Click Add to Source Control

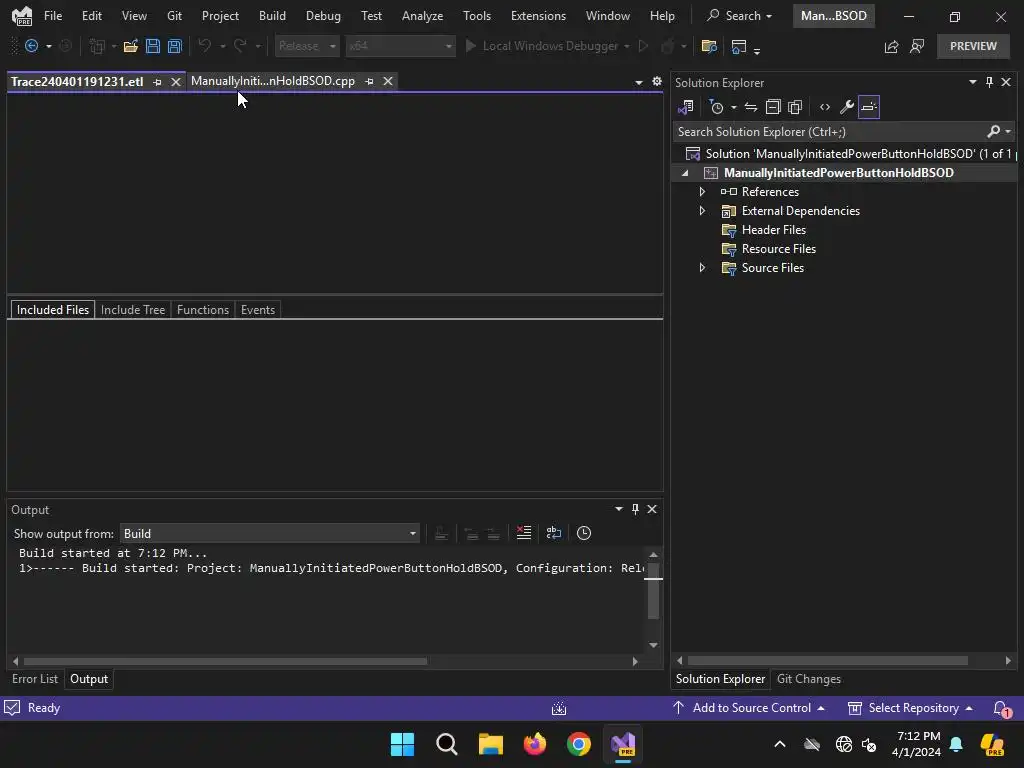(x=748, y=708)
